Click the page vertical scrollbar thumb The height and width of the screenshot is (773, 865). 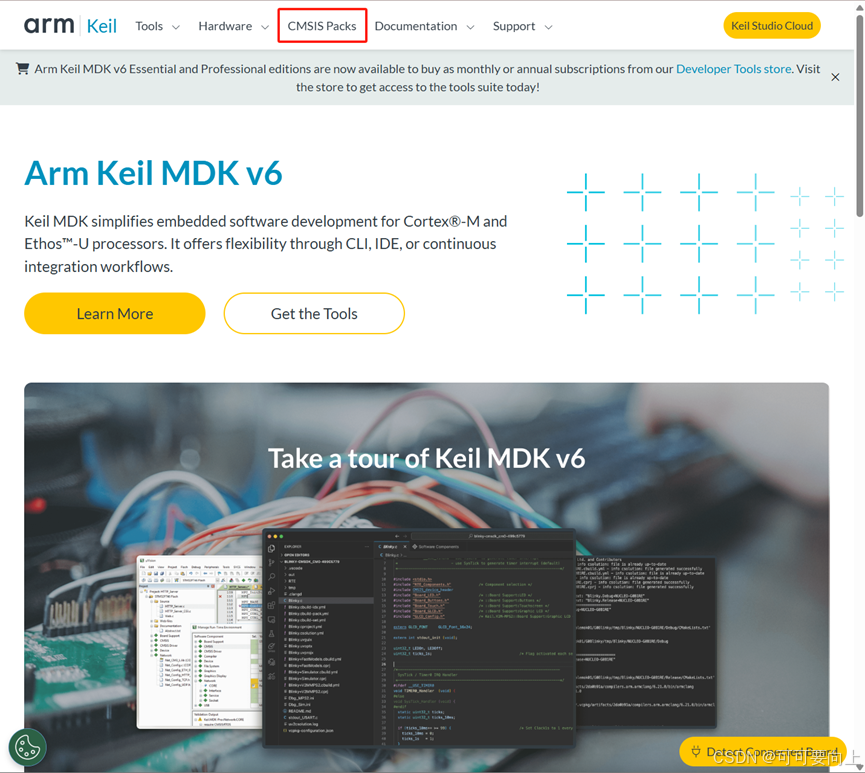859,116
